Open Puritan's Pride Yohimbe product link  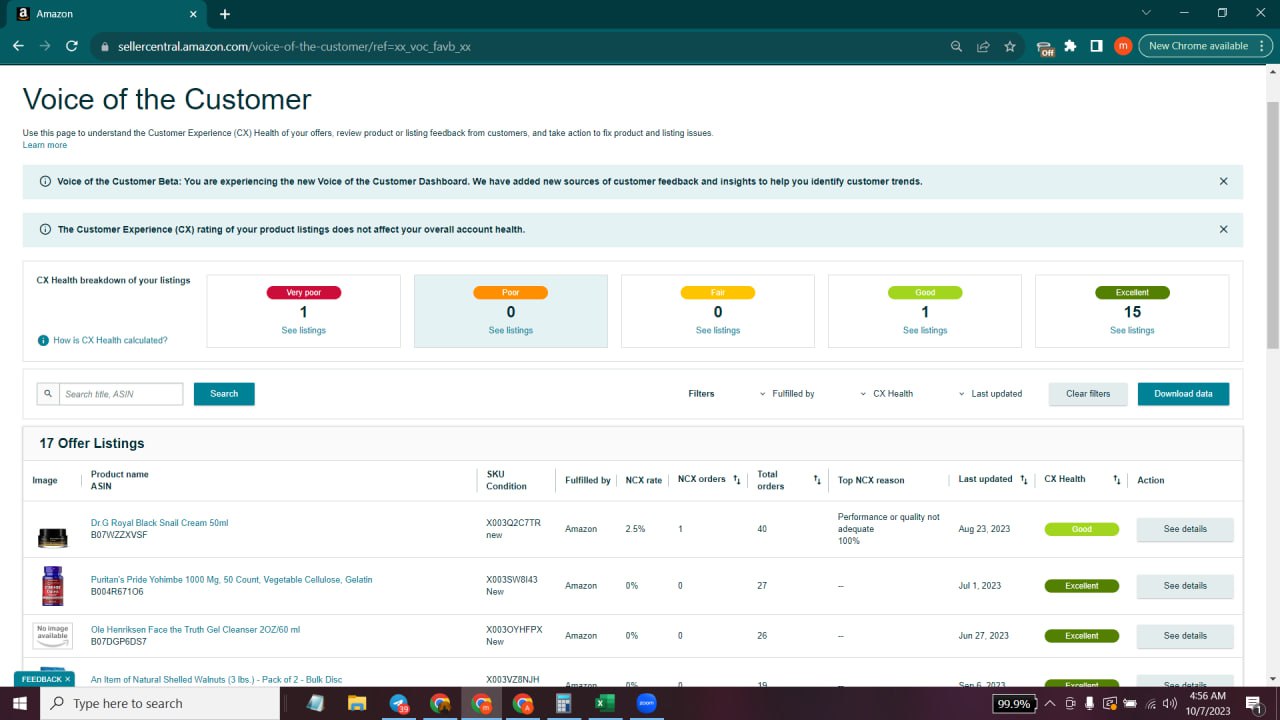232,580
